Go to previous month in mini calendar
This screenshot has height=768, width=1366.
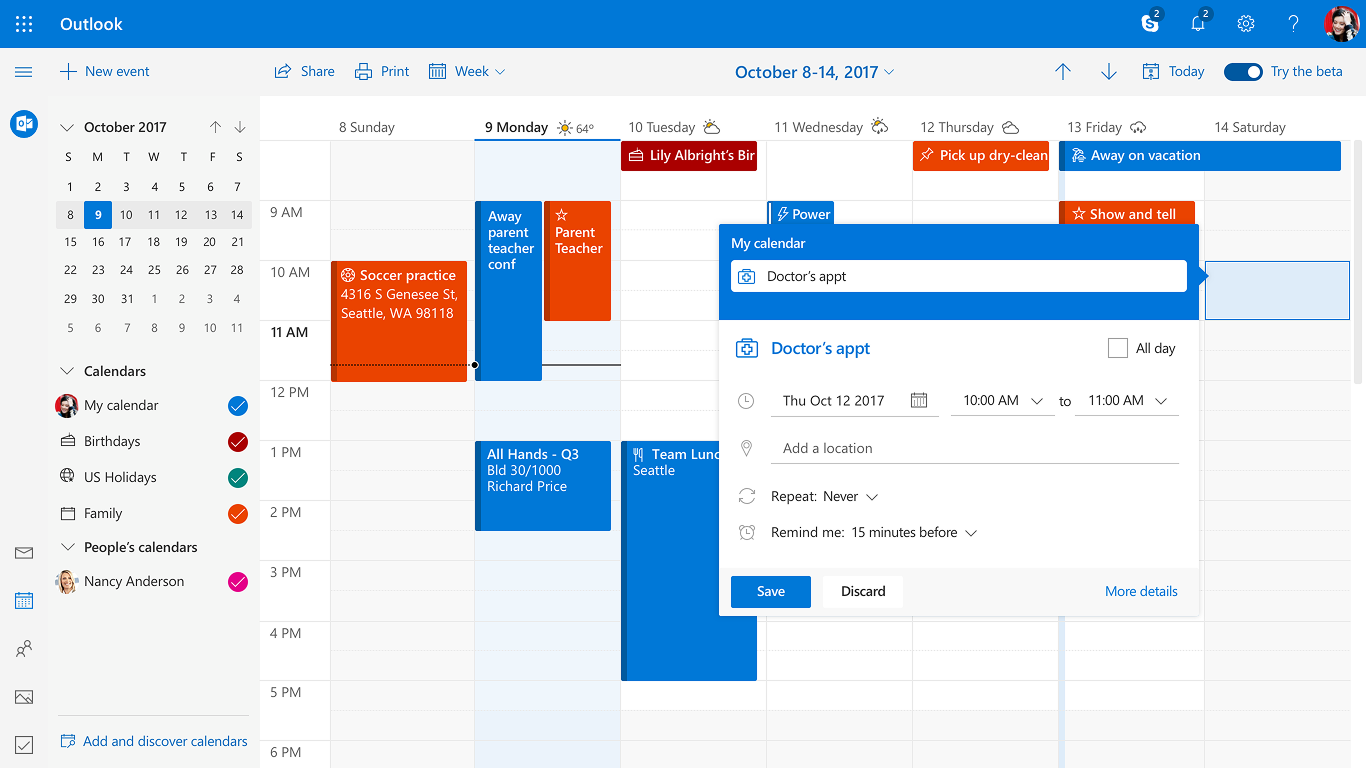[x=215, y=127]
